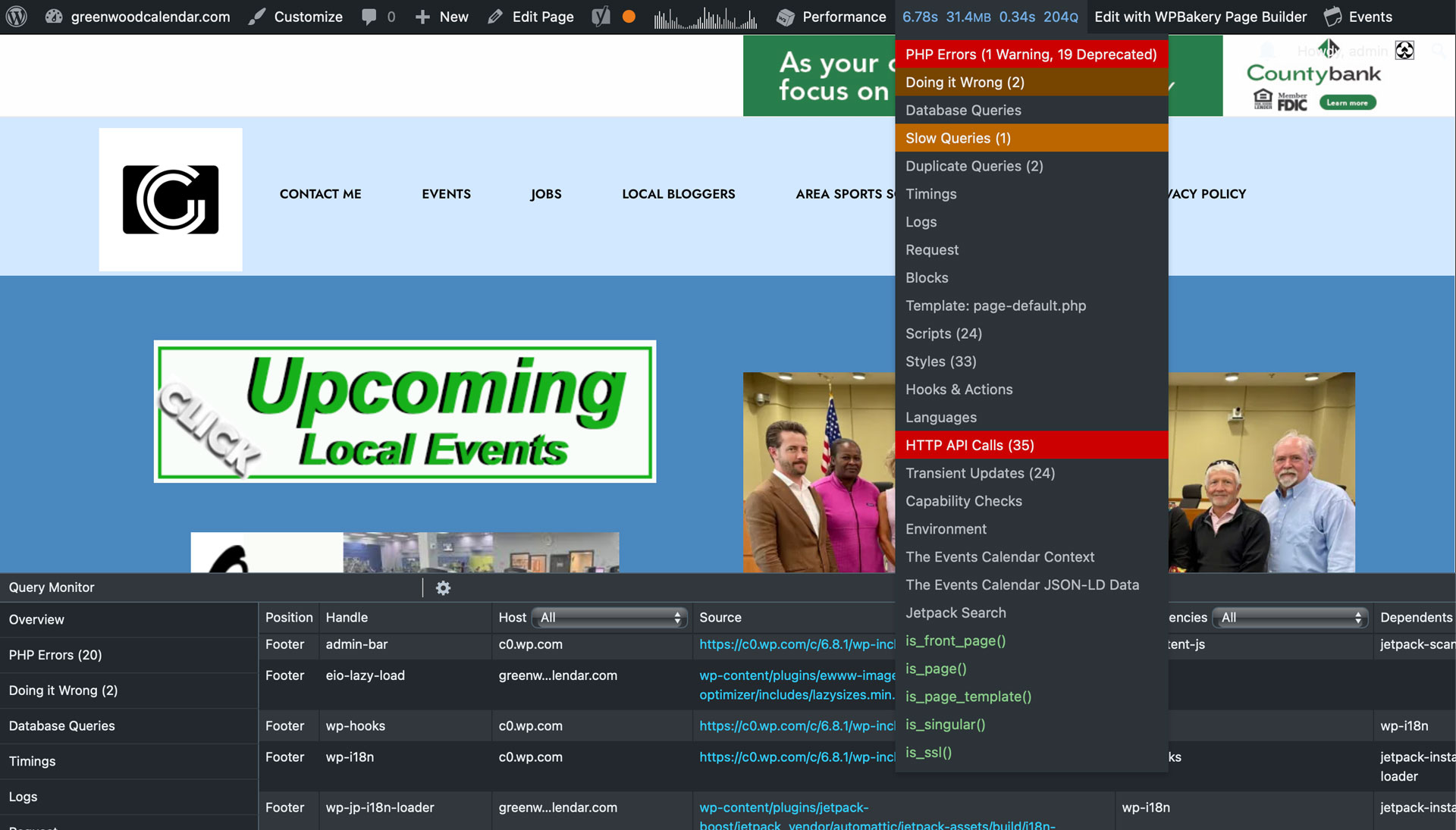Open the CONTACT ME nav link

(320, 194)
